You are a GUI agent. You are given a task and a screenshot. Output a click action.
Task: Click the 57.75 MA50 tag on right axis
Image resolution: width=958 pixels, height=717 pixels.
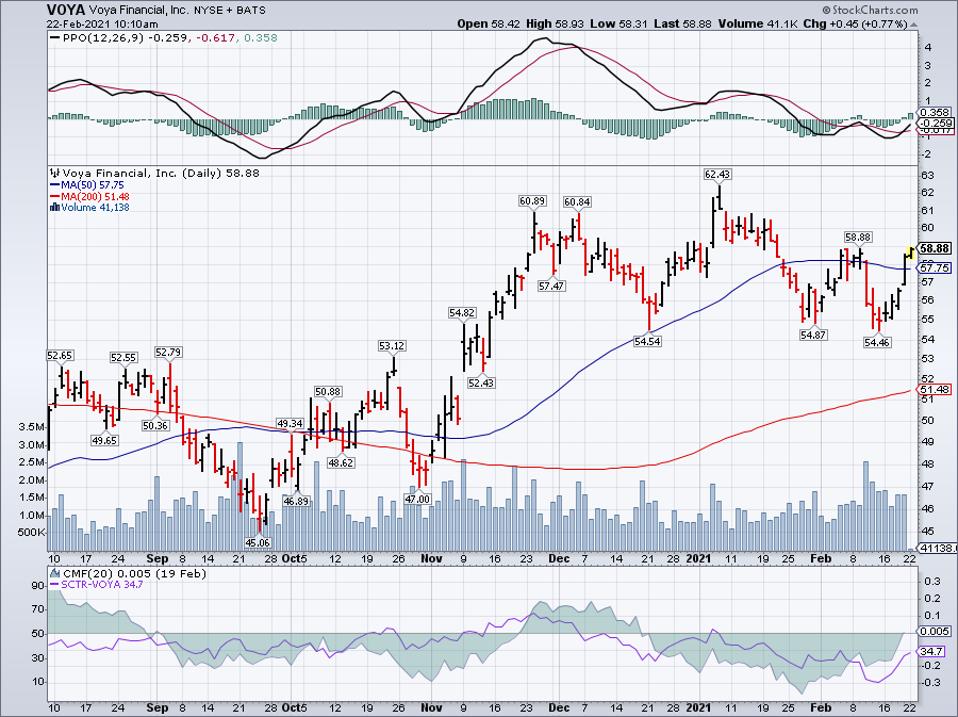pos(934,268)
